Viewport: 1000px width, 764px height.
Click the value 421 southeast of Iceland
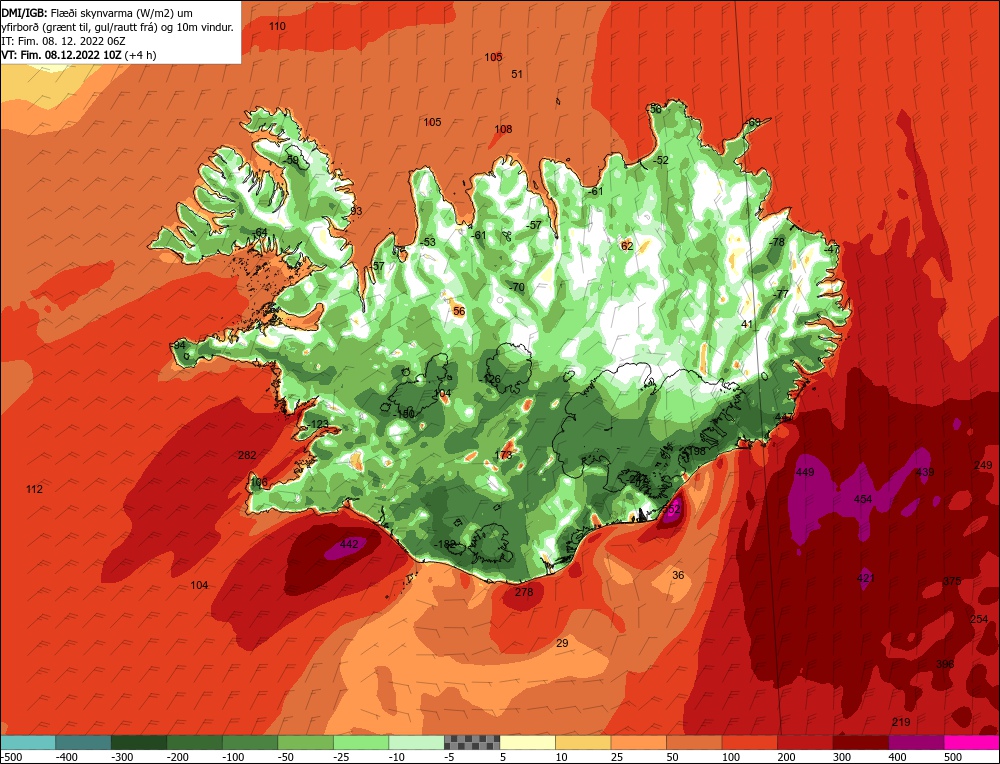(x=866, y=578)
